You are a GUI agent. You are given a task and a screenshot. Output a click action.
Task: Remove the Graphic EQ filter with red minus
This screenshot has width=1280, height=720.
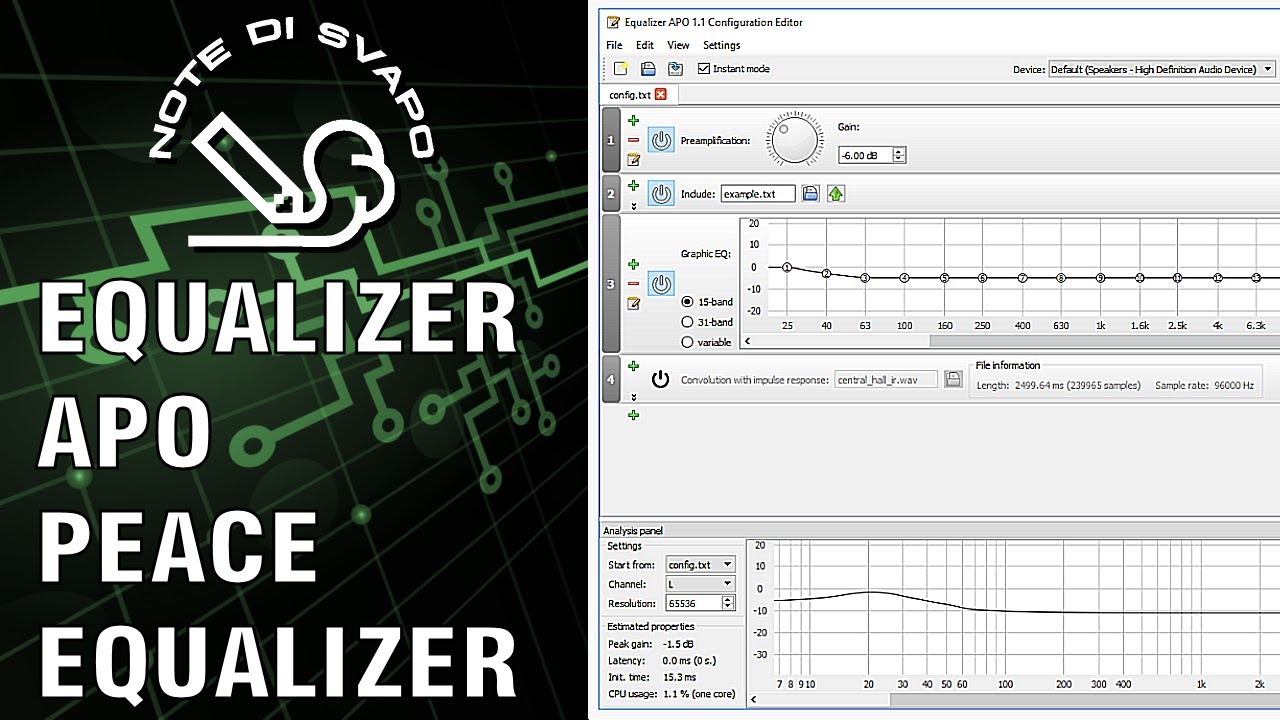pos(633,284)
